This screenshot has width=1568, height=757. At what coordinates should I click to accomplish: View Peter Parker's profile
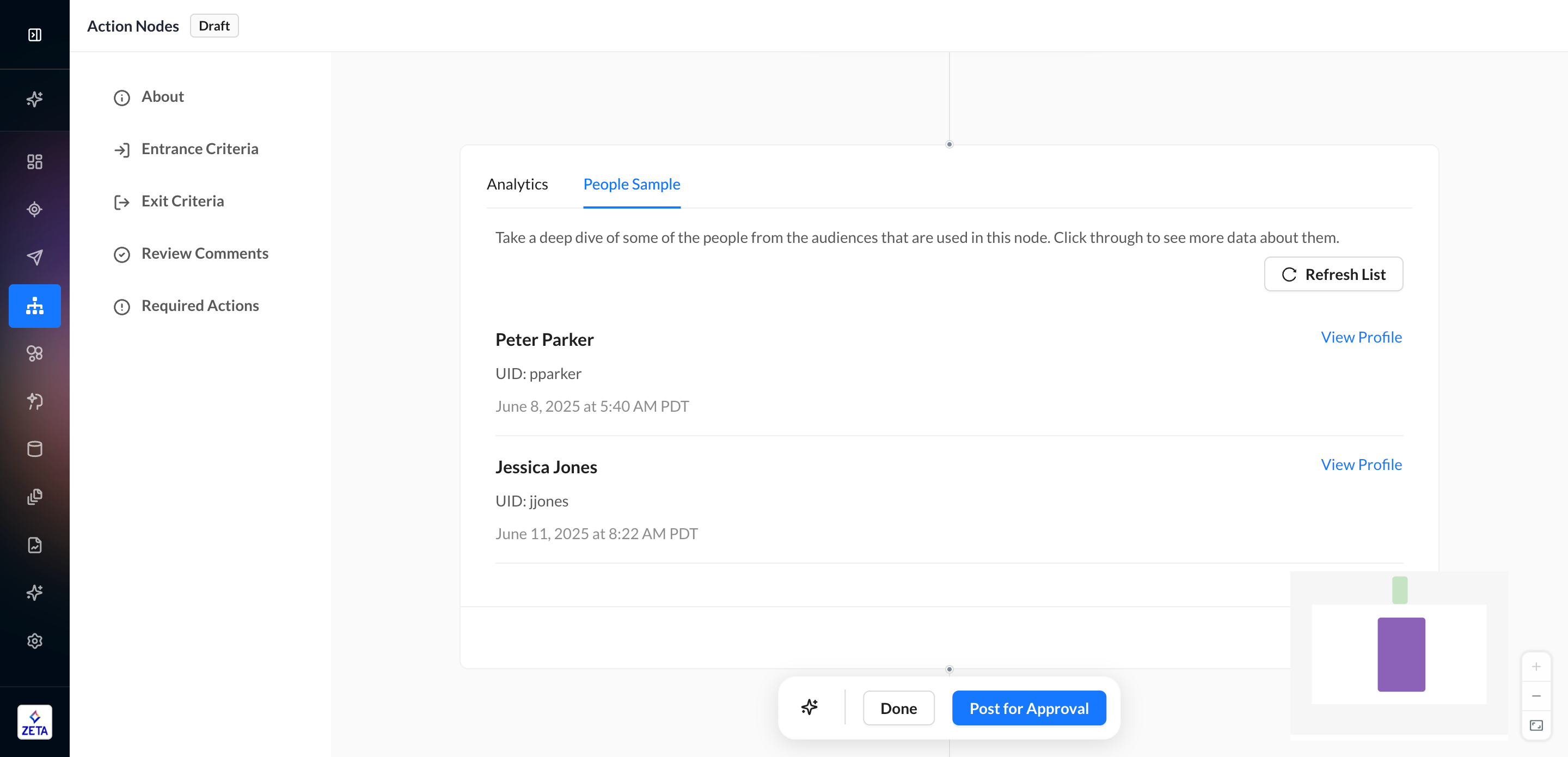(1361, 338)
